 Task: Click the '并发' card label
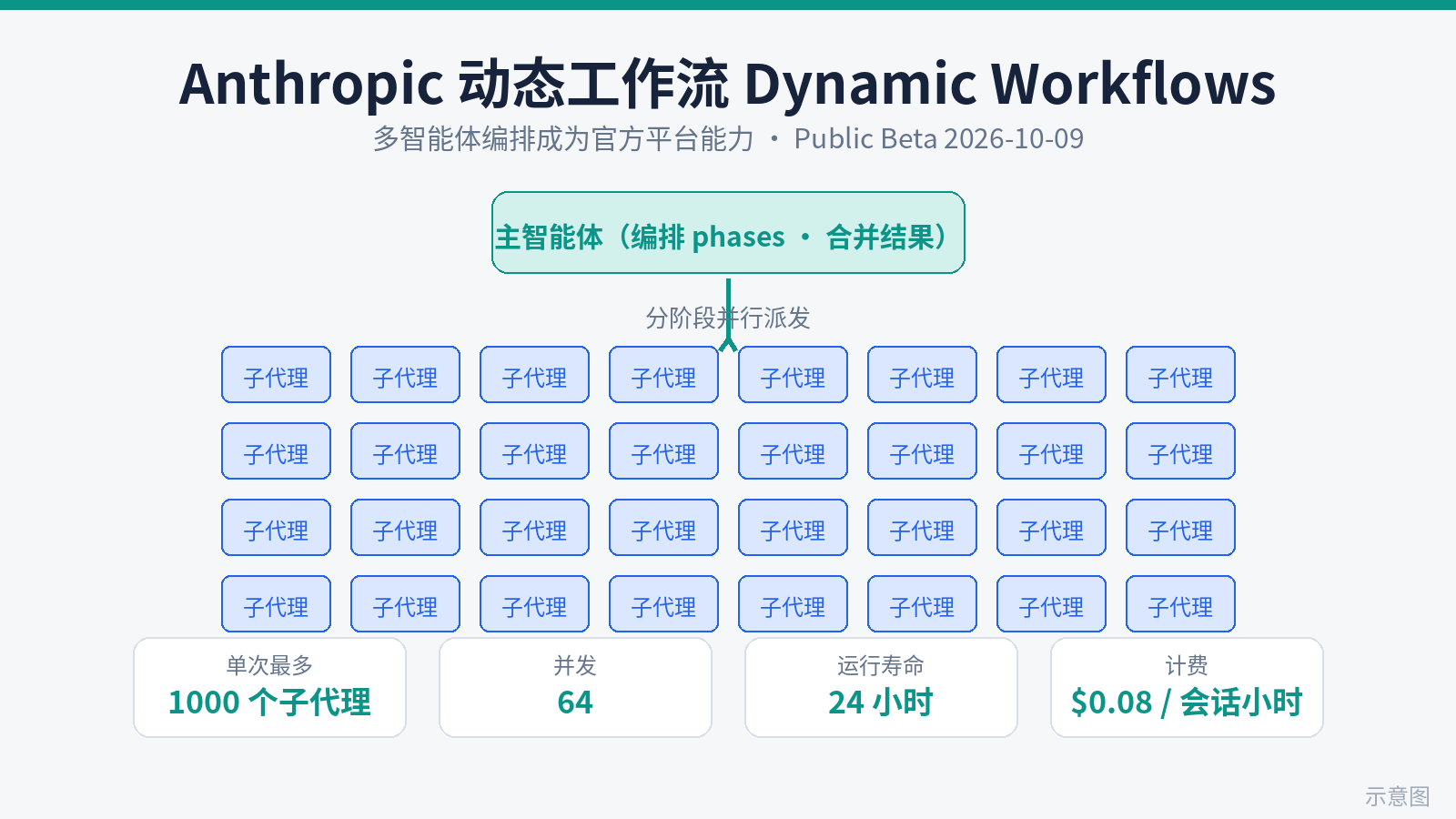click(x=575, y=665)
